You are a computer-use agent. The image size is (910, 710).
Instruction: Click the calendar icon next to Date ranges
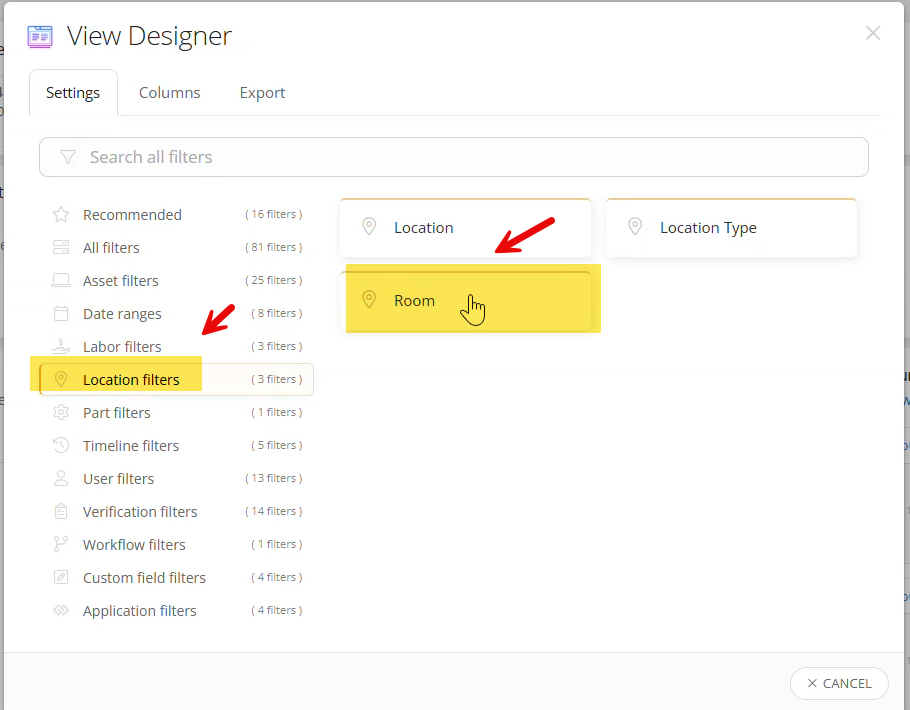click(62, 313)
